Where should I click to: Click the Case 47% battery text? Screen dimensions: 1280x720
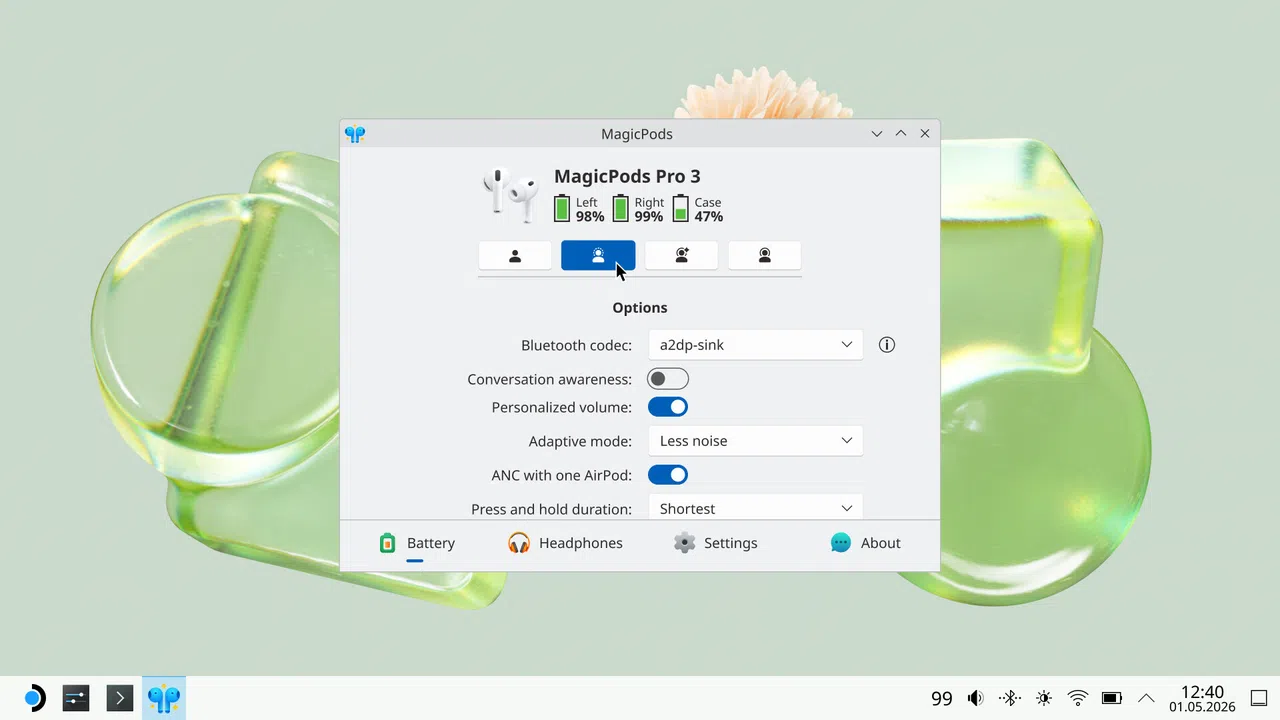pos(709,210)
